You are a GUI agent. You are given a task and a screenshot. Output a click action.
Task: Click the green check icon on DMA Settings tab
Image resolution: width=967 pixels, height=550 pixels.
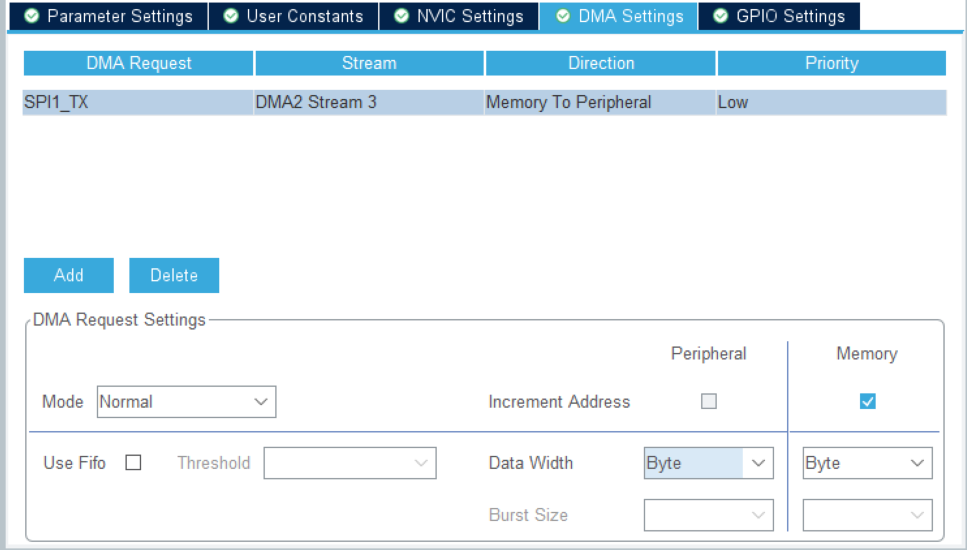tap(563, 16)
